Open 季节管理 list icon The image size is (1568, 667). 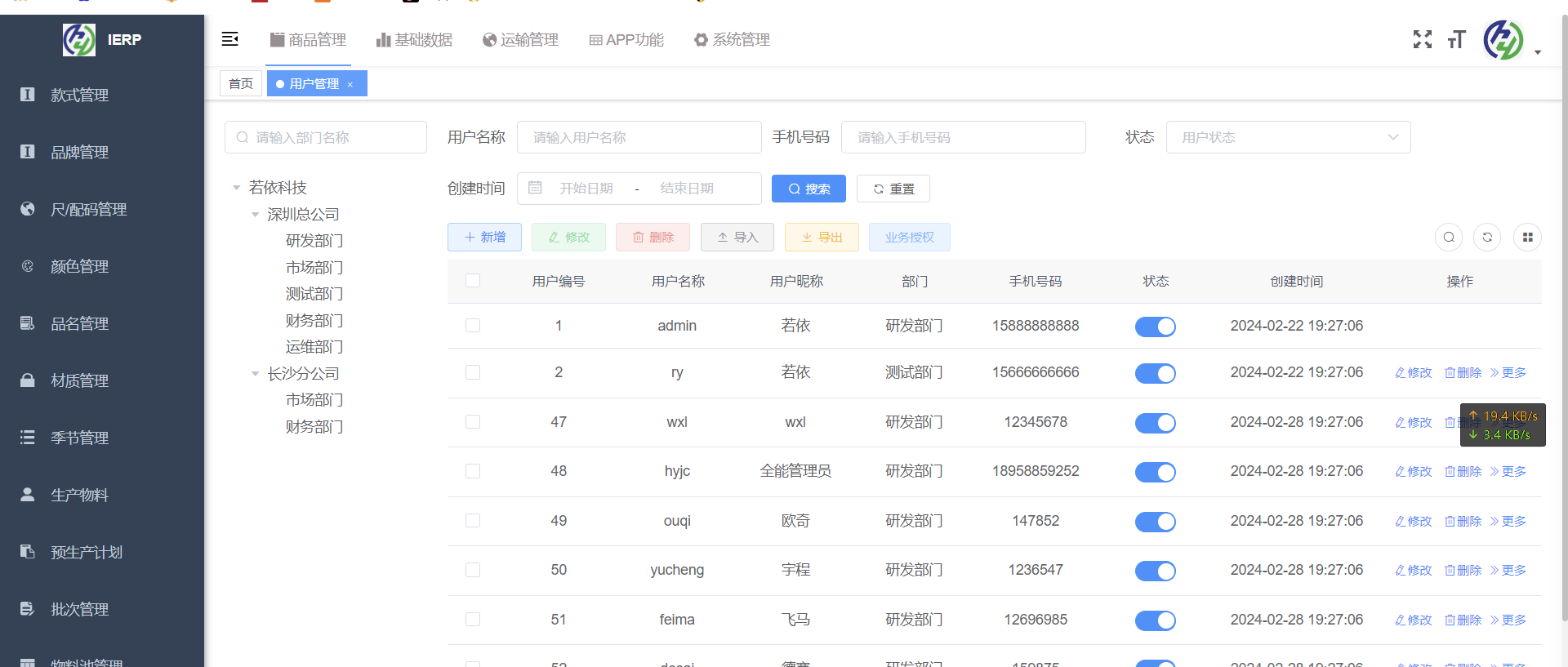pos(27,438)
